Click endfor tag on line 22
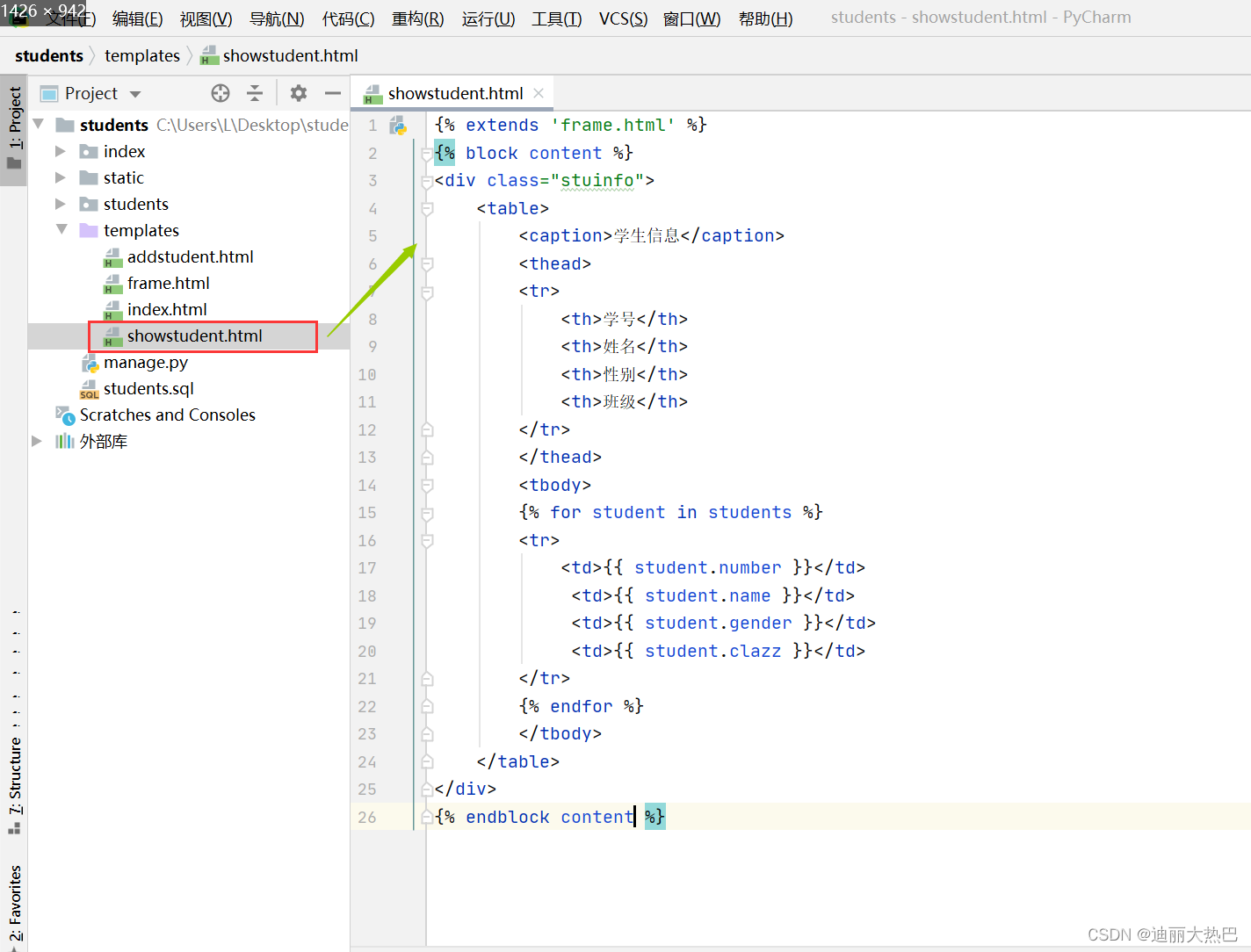 (x=581, y=706)
